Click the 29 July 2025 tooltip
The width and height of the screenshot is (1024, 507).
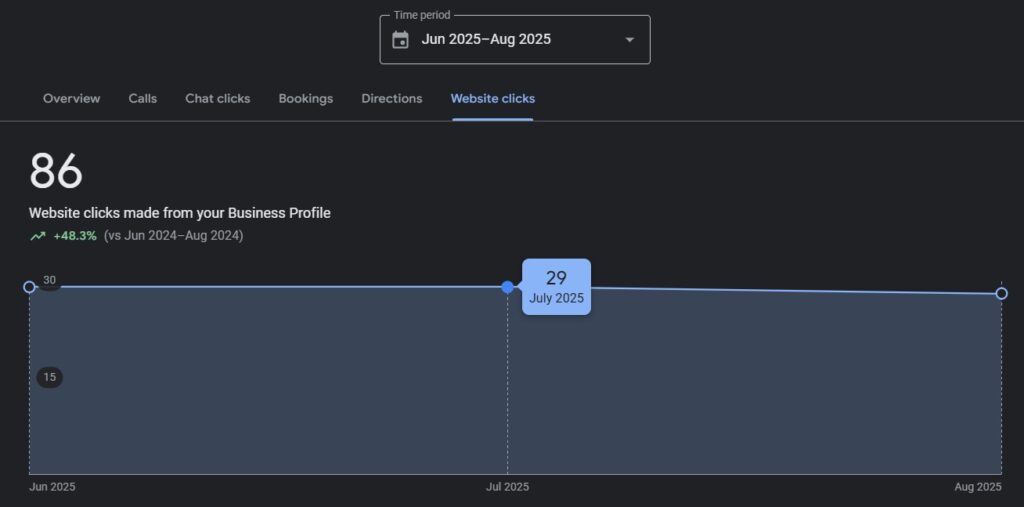tap(556, 287)
